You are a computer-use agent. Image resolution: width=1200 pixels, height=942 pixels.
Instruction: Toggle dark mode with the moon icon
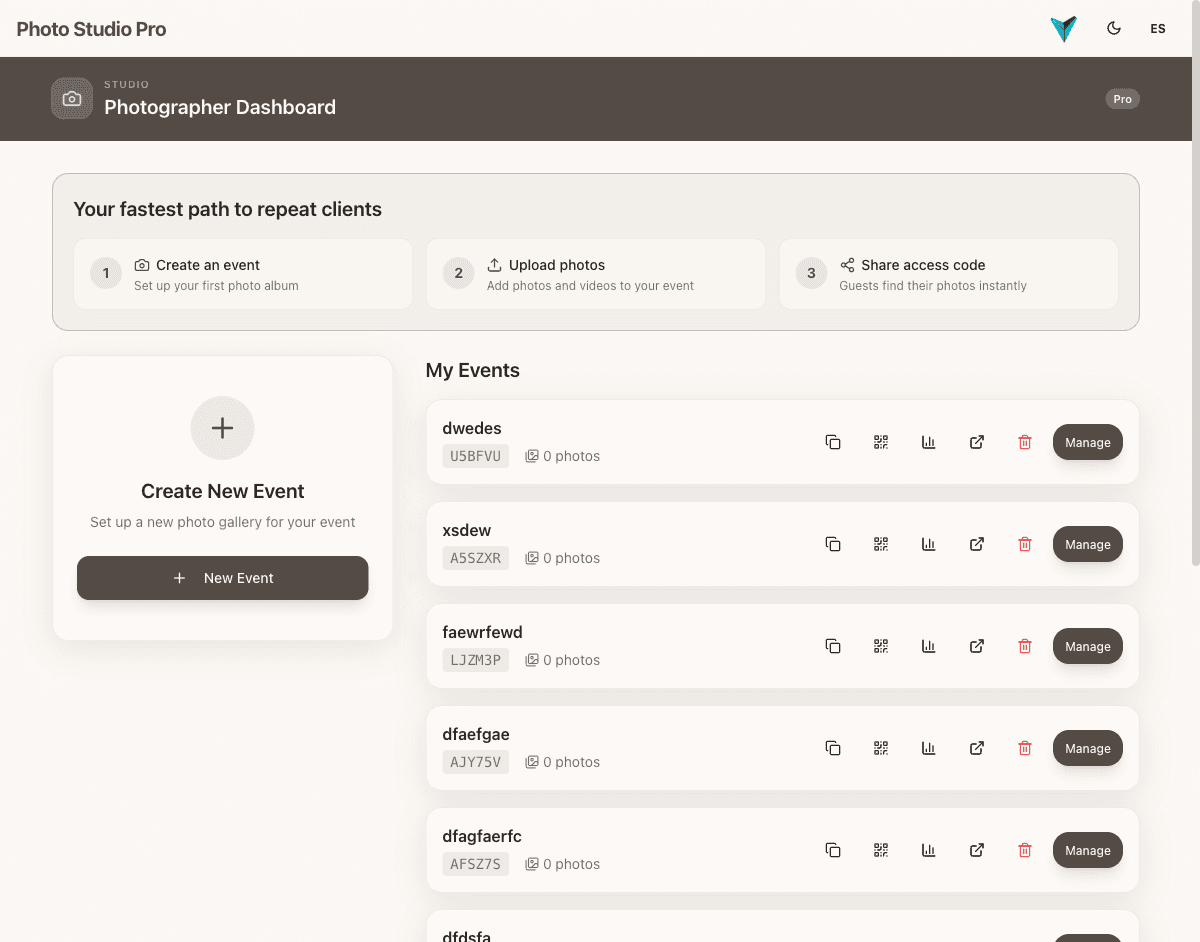(1114, 29)
